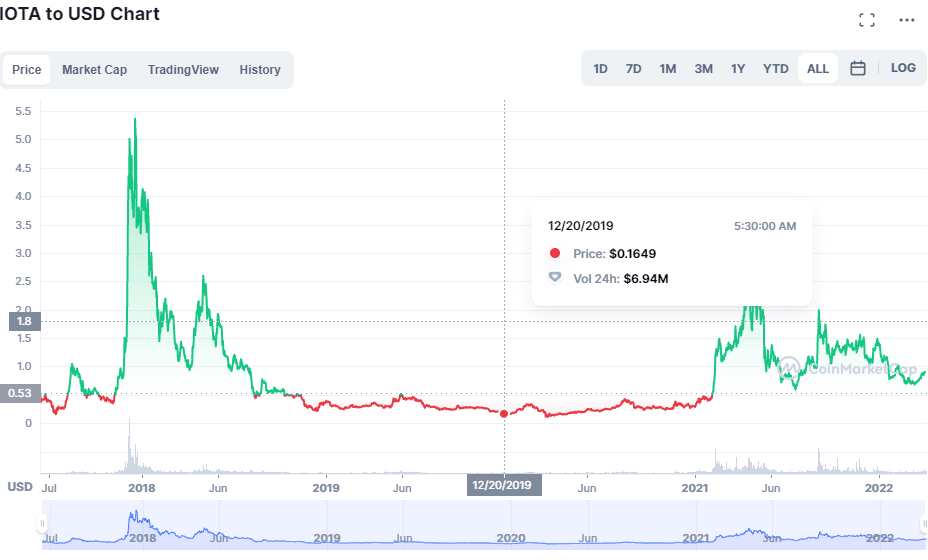
Task: Switch to the Price tab
Action: coord(27,70)
